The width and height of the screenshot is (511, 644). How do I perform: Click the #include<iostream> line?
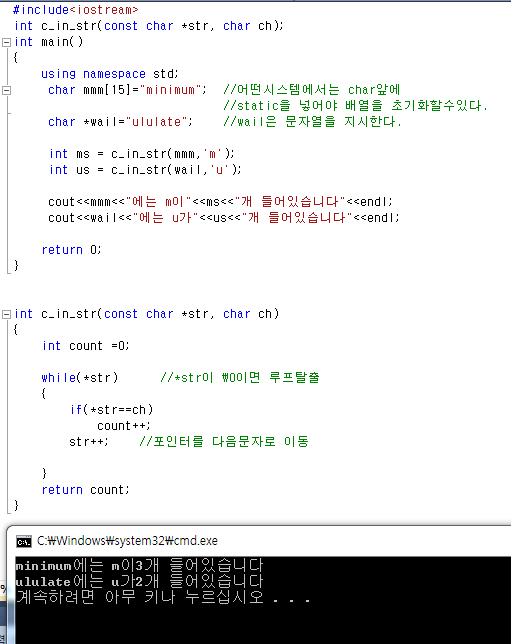tap(76, 9)
